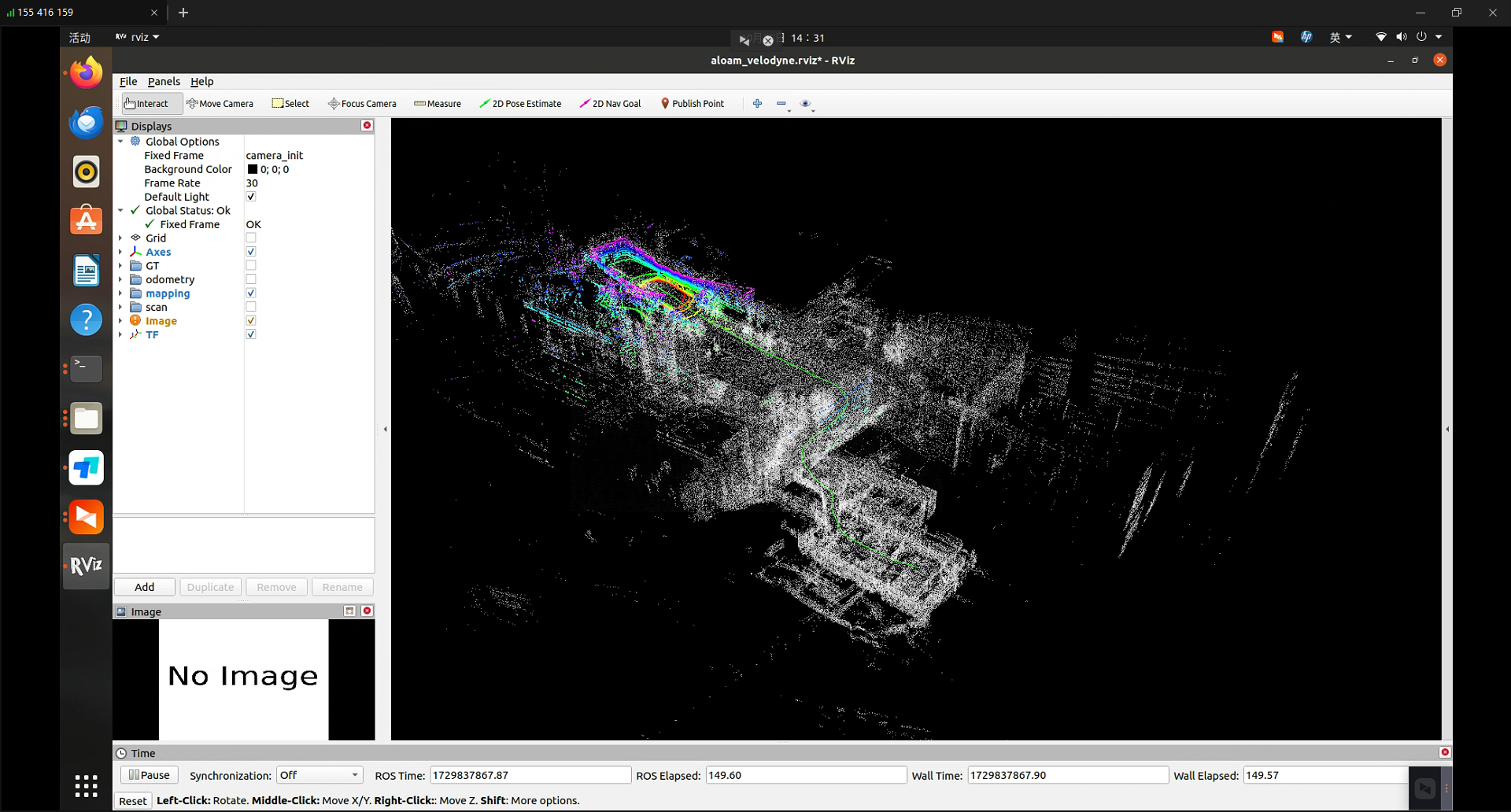Click the add tool plus icon
This screenshot has height=812, width=1511.
tap(757, 104)
